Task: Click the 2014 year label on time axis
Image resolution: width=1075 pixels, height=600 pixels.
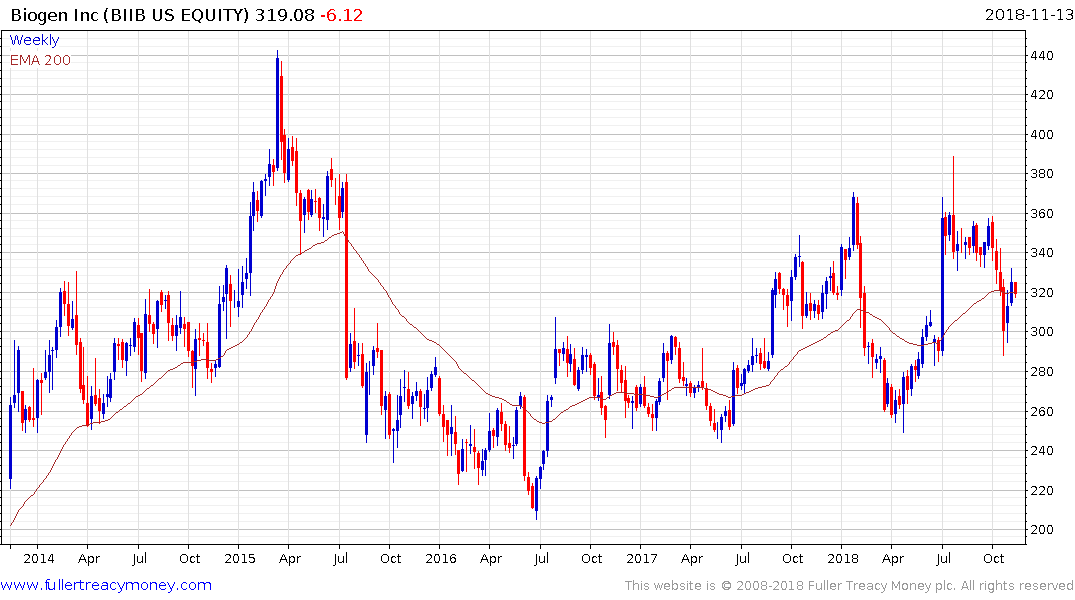Action: click(x=39, y=558)
